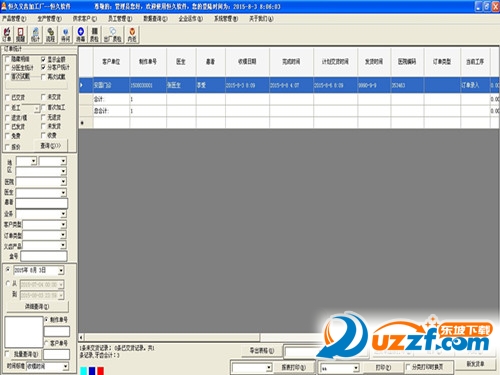Open the 质检 toolbar icon
500x375 pixels.
click(94, 35)
